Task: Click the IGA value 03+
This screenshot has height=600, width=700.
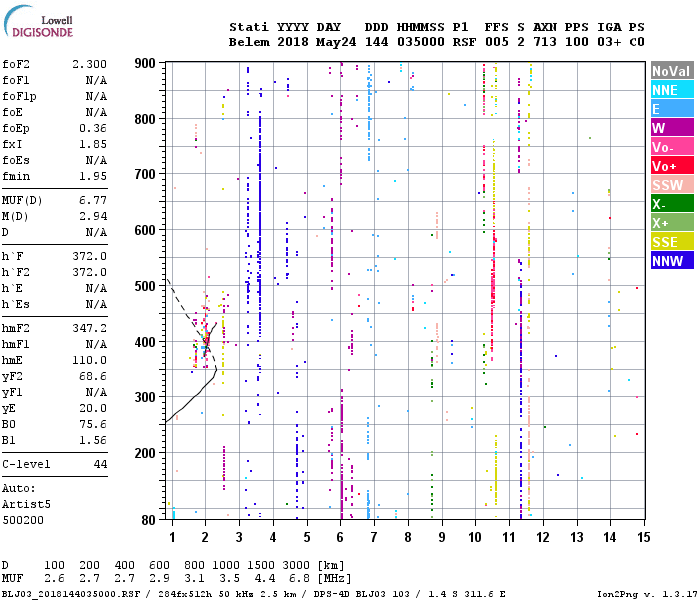Action: [x=609, y=42]
